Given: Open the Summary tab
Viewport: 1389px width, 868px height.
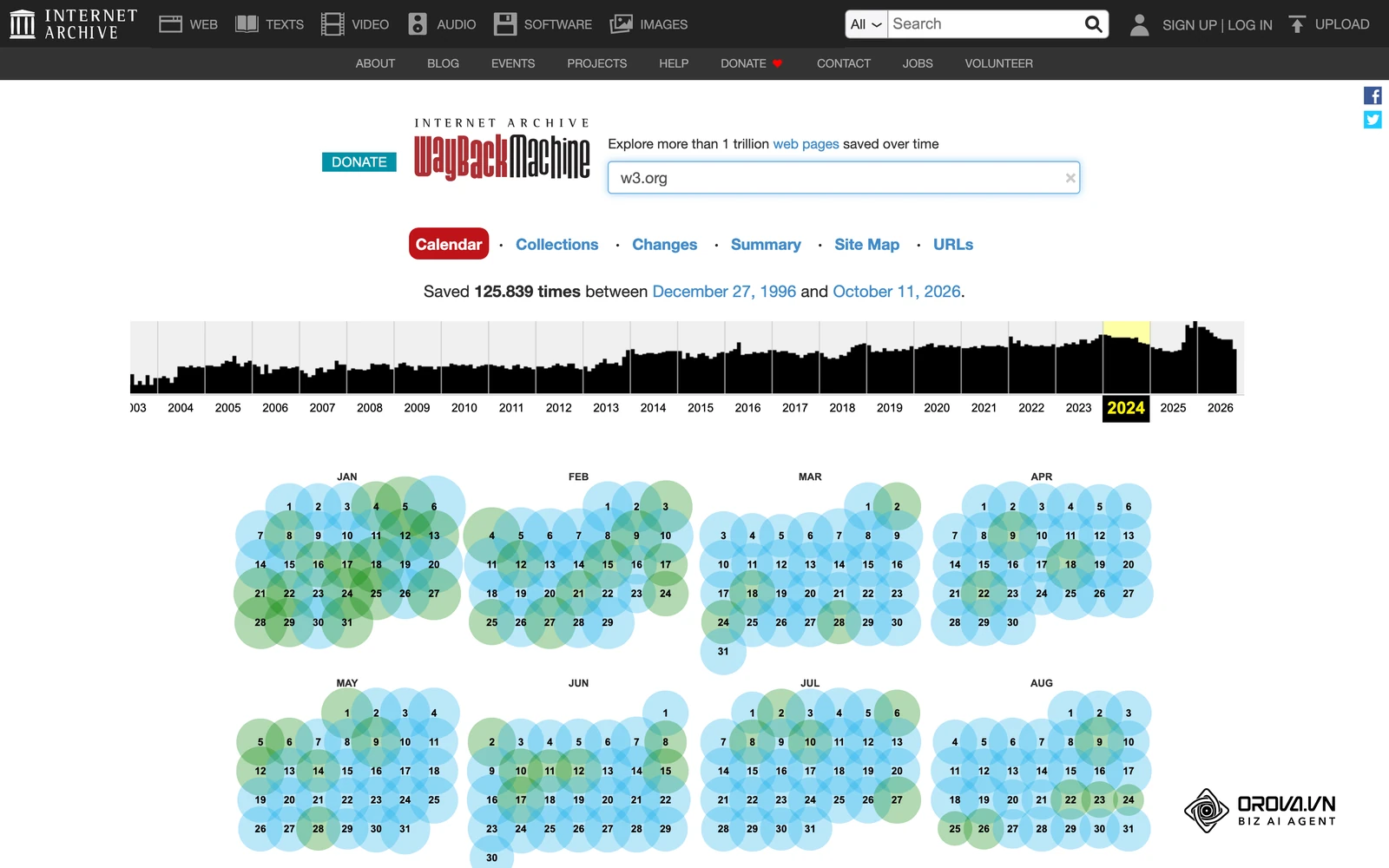Looking at the screenshot, I should click(x=766, y=245).
